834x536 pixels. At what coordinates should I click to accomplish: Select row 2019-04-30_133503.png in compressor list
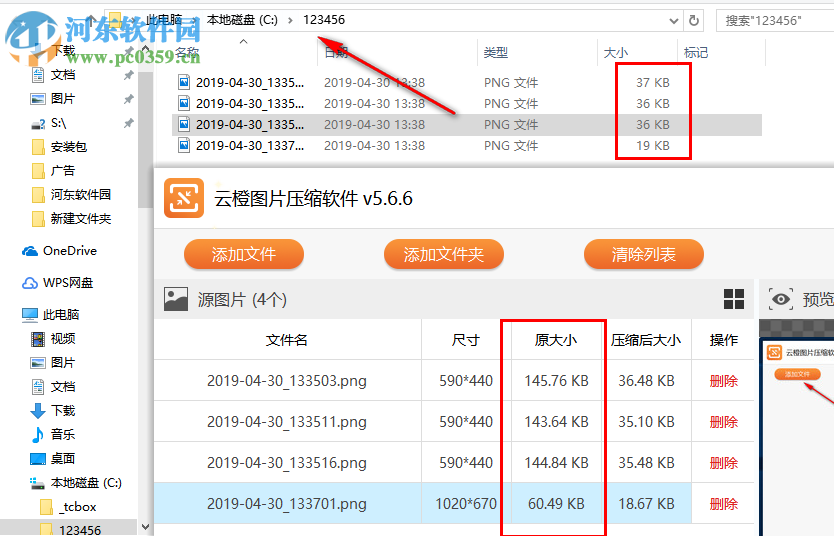pos(454,381)
